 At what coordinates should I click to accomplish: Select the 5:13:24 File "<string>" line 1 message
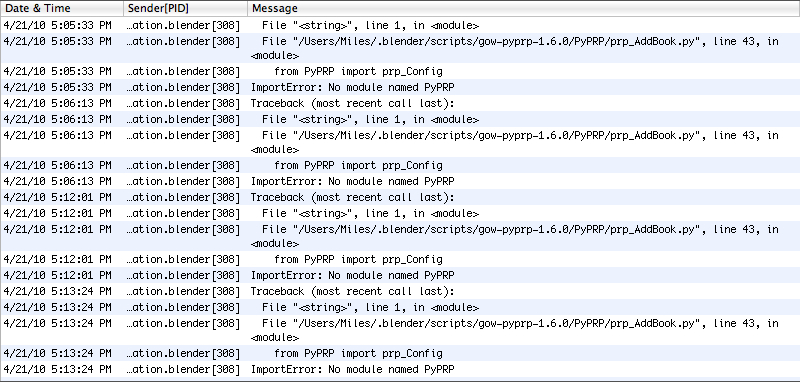pos(370,308)
